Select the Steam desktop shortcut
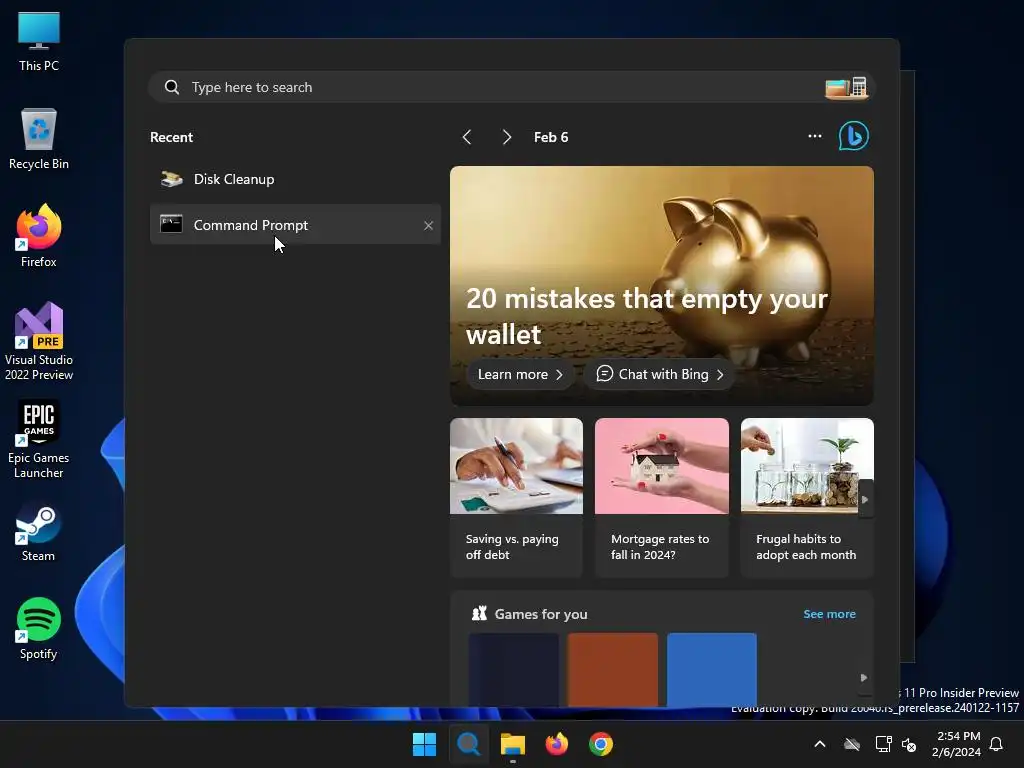 pos(39,532)
